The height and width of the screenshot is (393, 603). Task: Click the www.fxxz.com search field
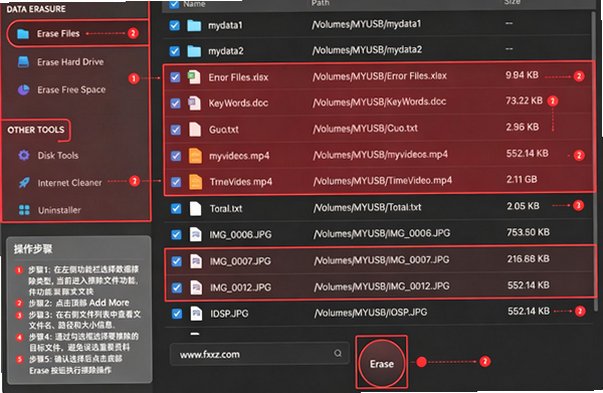tap(260, 354)
